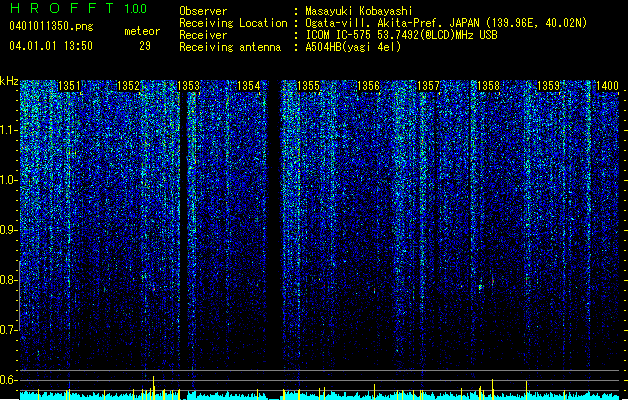Click the 1.0 frequency axis tick
629x400 pixels.
coord(8,180)
